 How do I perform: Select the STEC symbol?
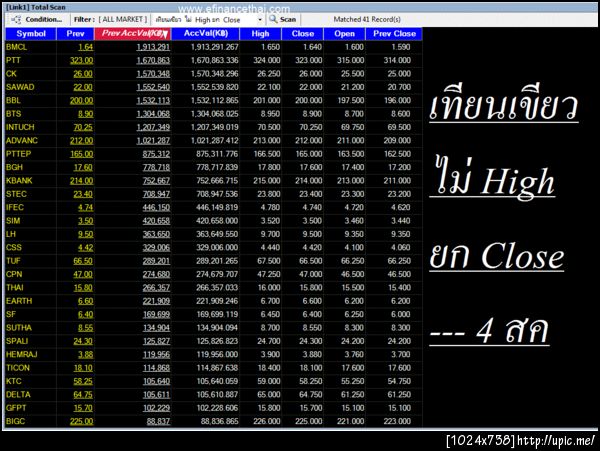tap(16, 194)
